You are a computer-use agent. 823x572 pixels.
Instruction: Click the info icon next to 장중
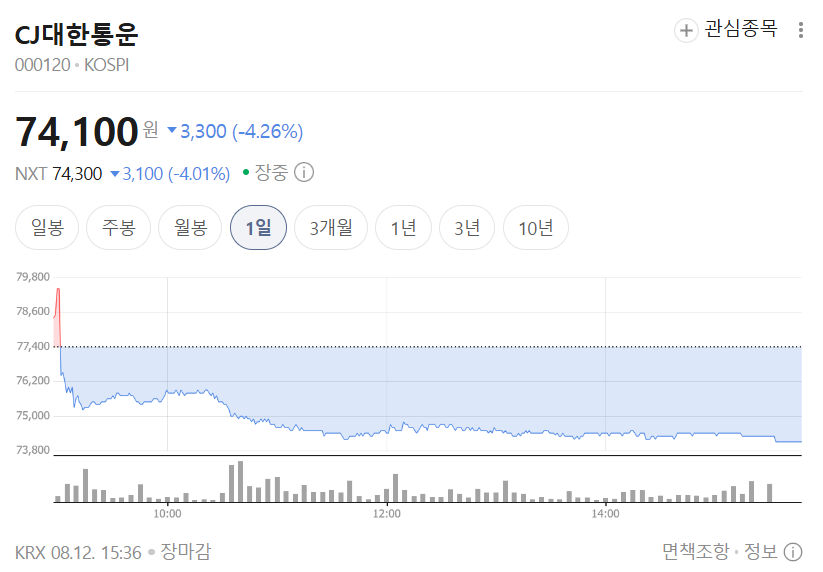(304, 172)
